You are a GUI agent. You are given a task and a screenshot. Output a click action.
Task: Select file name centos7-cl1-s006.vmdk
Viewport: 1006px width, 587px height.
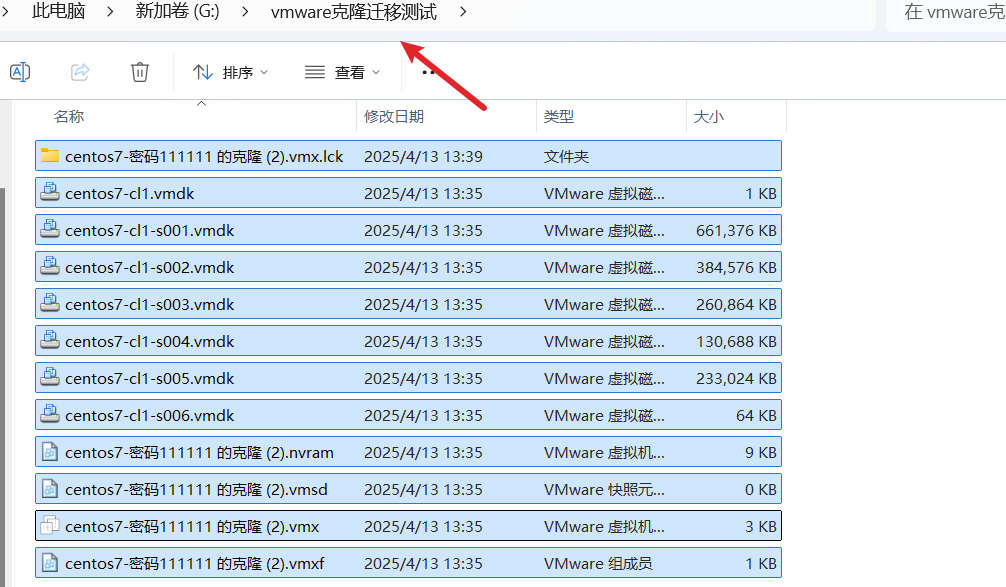[x=149, y=415]
